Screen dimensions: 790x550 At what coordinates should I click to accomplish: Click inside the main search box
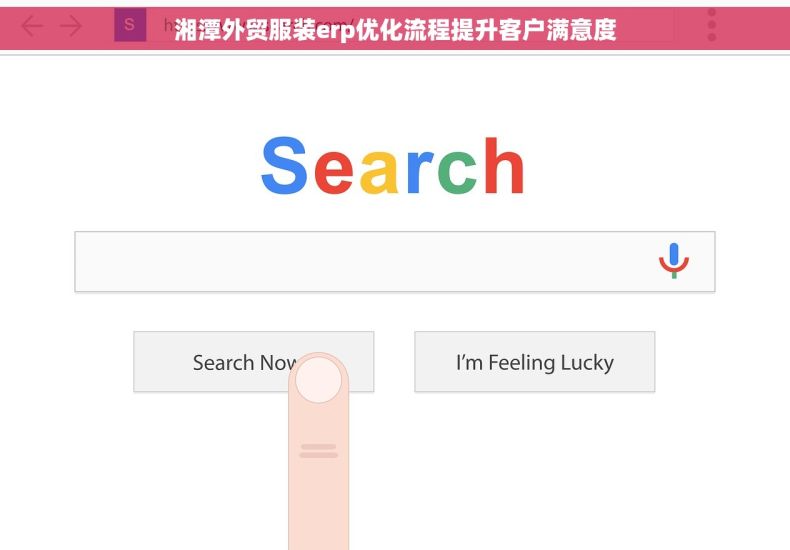coord(394,261)
